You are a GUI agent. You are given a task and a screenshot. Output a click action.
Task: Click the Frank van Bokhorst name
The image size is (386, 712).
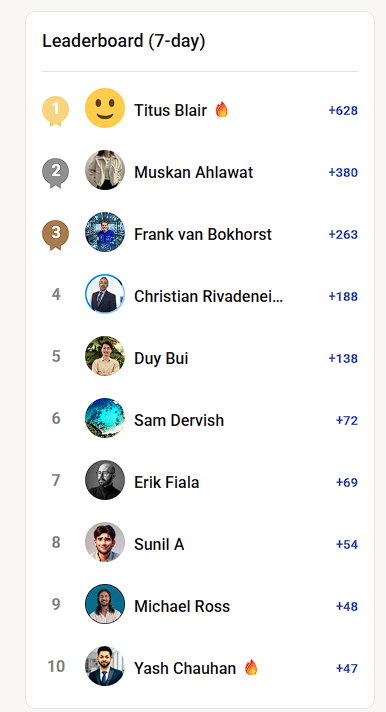pyautogui.click(x=203, y=234)
